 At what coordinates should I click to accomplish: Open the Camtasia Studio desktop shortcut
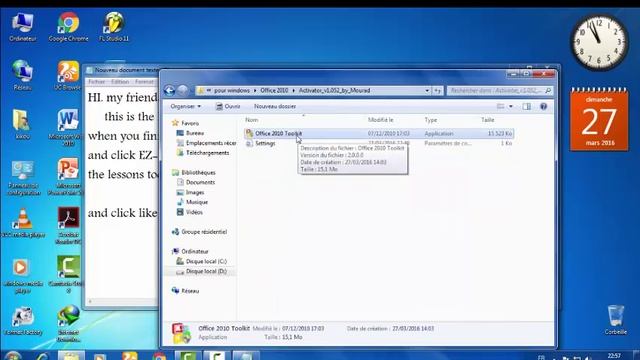(68, 274)
